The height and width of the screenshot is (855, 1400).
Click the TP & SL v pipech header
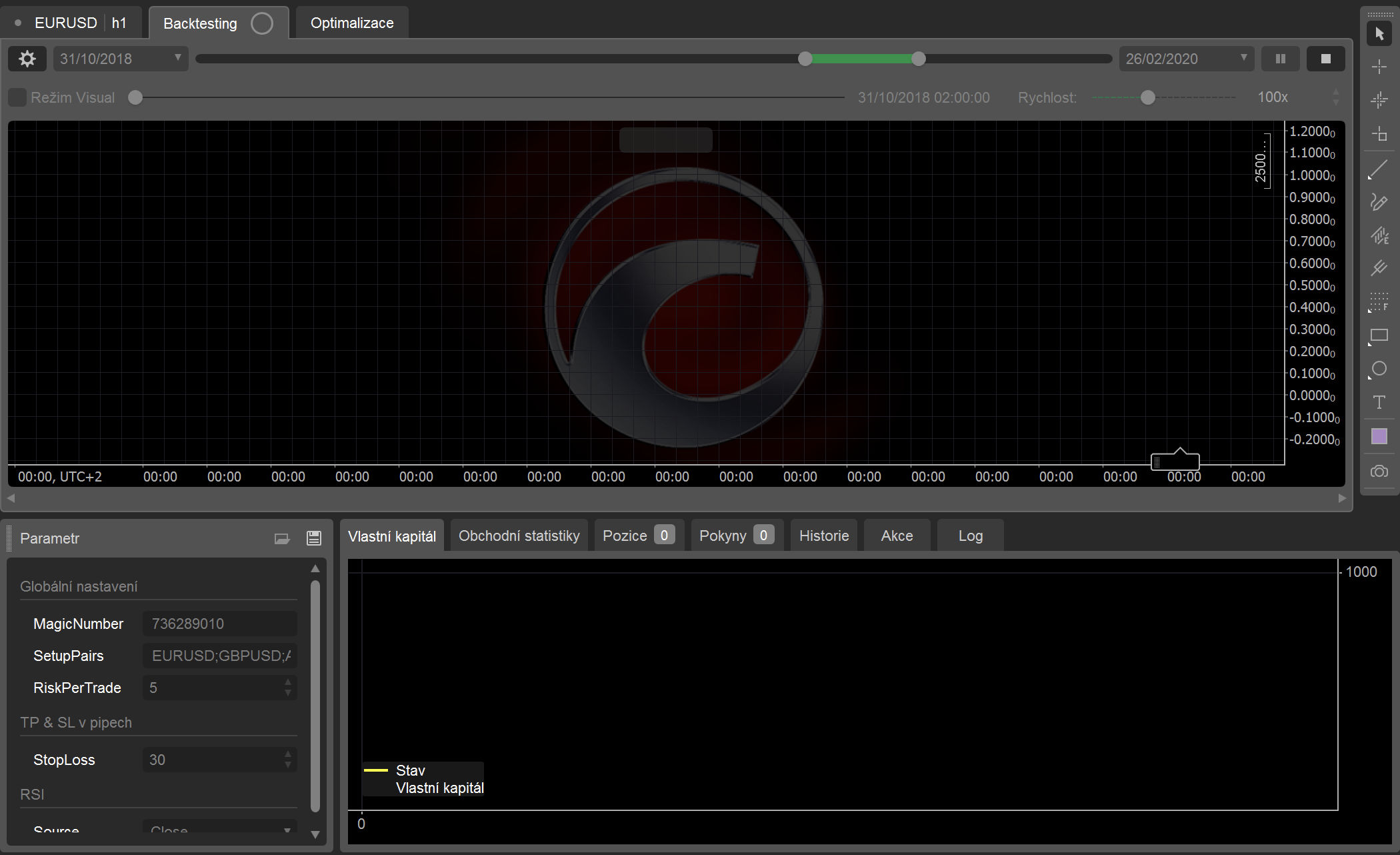coord(76,722)
